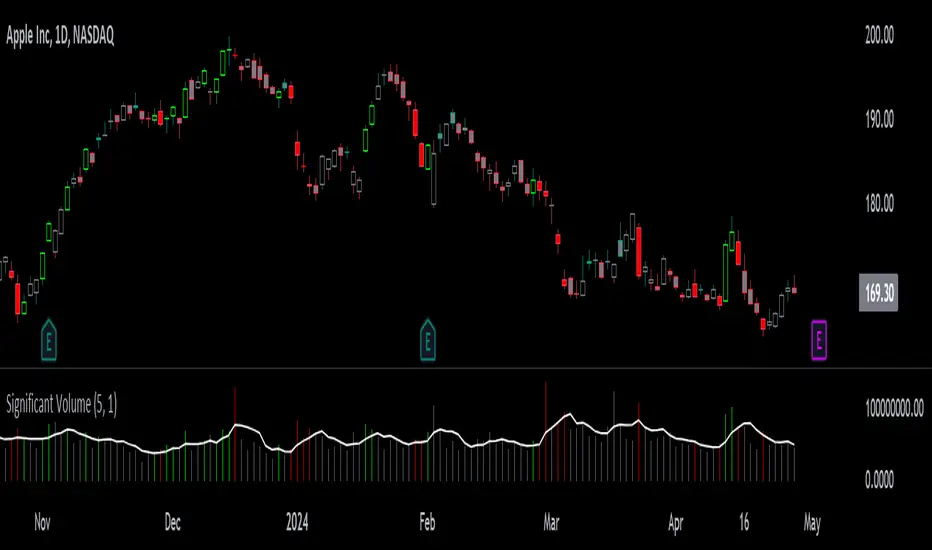Click the 100000000.00 volume axis label
This screenshot has width=932, height=550.
click(895, 408)
